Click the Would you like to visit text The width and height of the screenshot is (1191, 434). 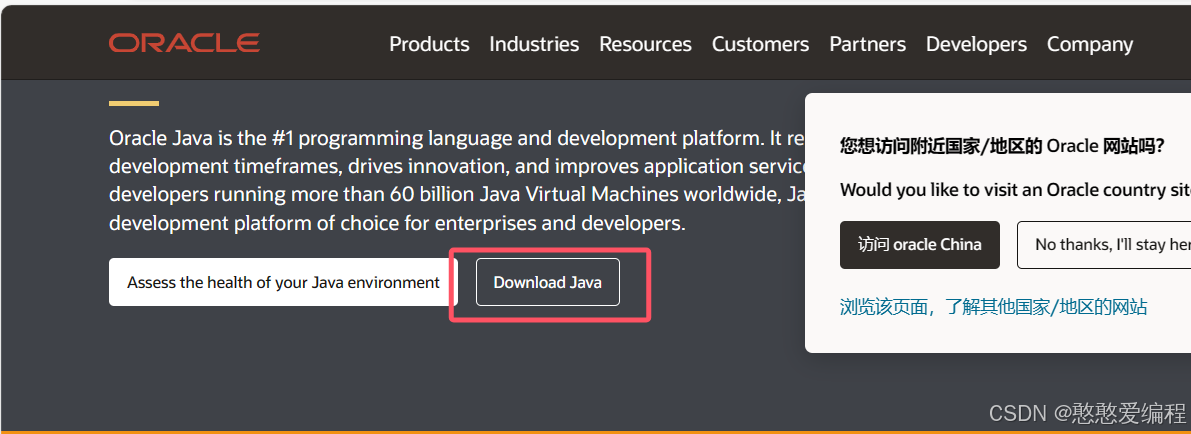point(1016,189)
